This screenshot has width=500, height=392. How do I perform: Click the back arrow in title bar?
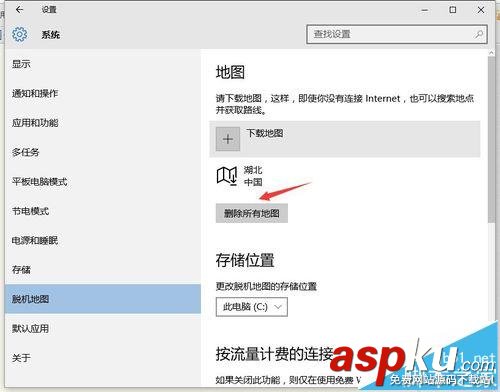click(19, 10)
